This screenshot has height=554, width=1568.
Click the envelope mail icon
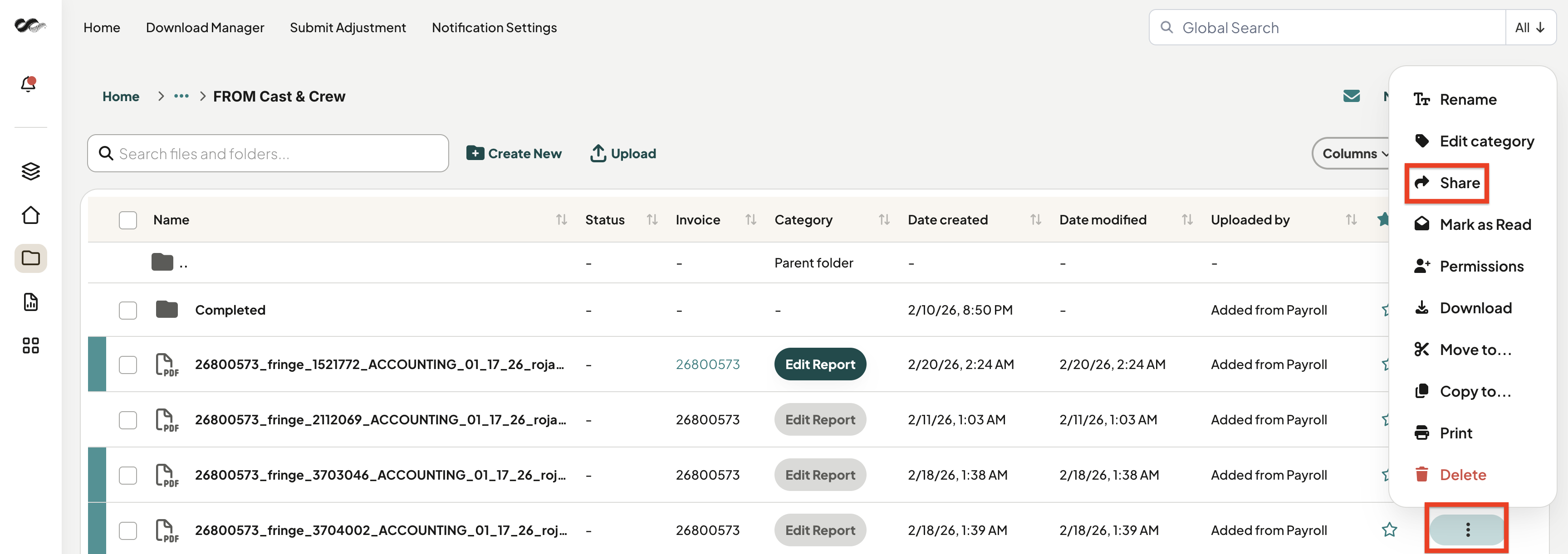pos(1351,96)
